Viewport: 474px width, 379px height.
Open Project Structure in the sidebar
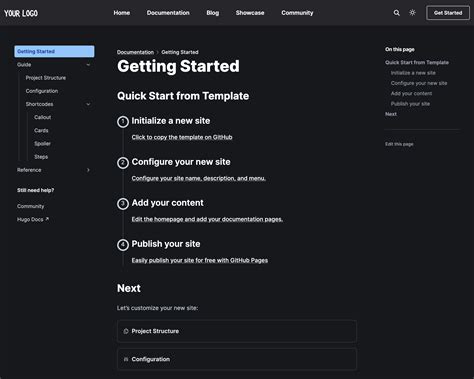click(x=46, y=78)
